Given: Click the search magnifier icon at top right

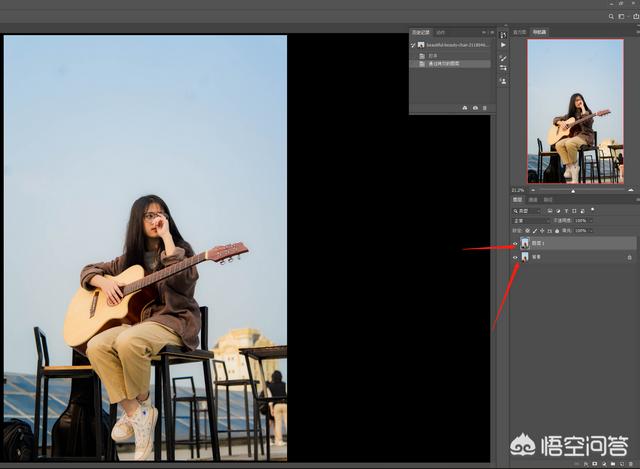Looking at the screenshot, I should (x=611, y=17).
